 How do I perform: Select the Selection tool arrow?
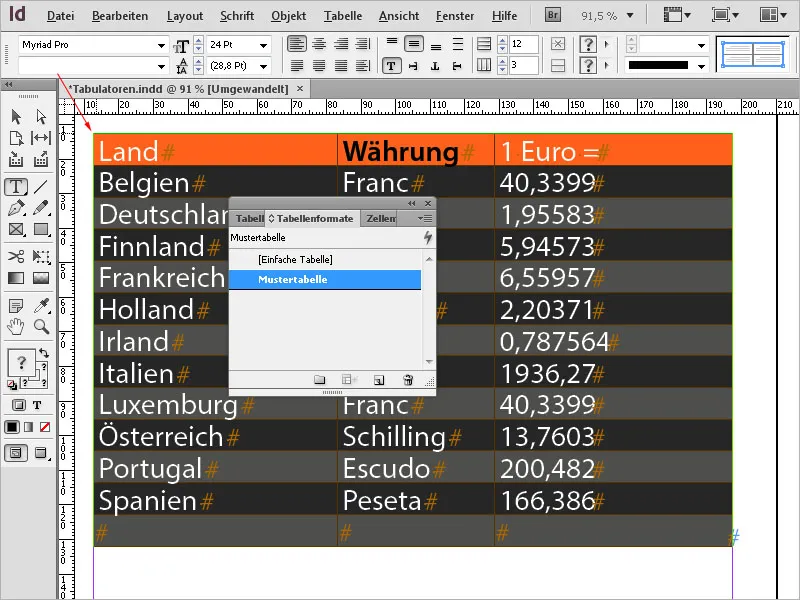(x=16, y=117)
